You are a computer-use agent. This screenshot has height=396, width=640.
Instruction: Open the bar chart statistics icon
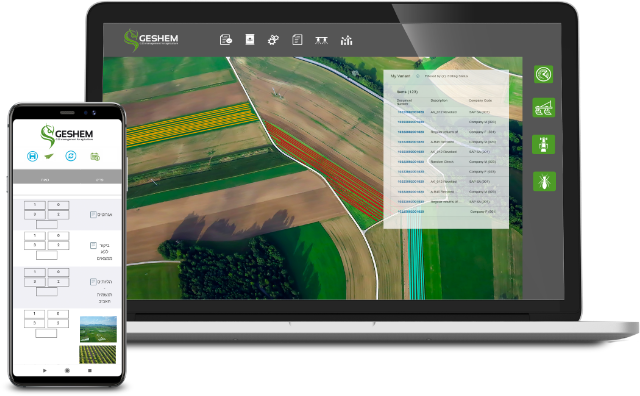click(346, 40)
